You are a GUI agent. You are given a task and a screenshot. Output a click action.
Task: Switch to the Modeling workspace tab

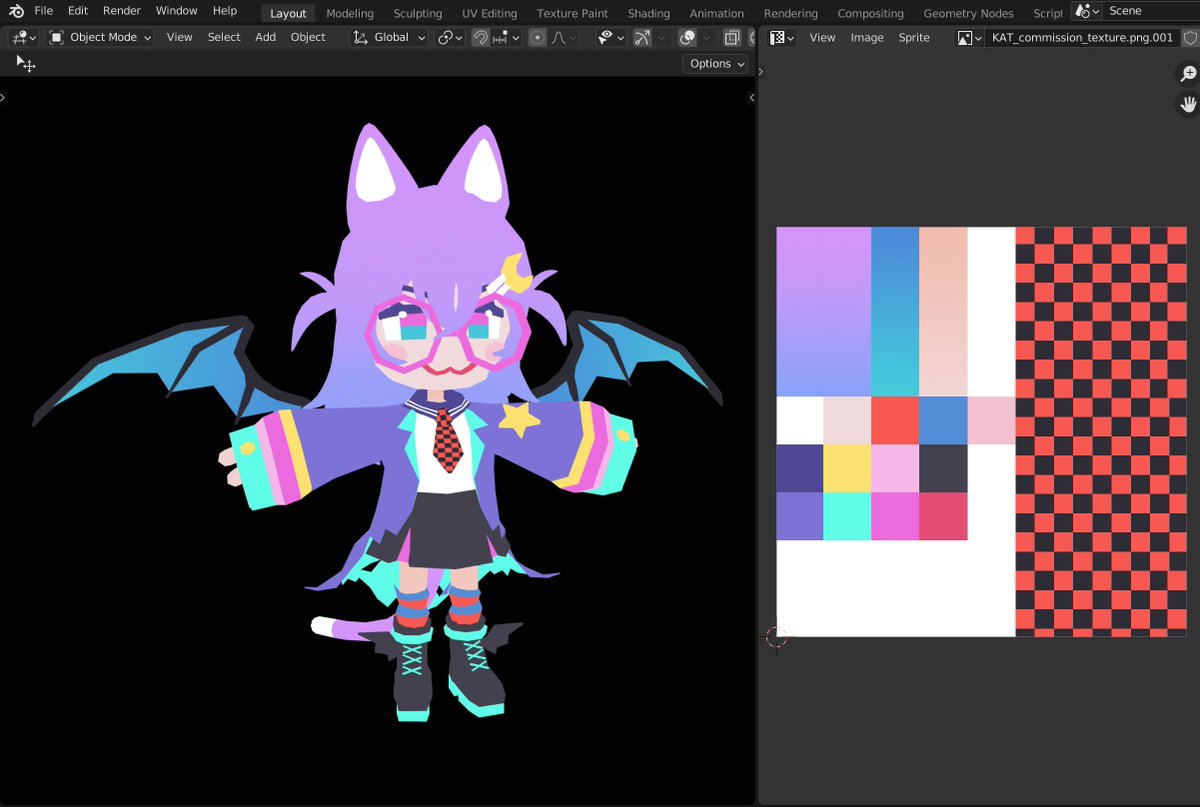click(350, 13)
